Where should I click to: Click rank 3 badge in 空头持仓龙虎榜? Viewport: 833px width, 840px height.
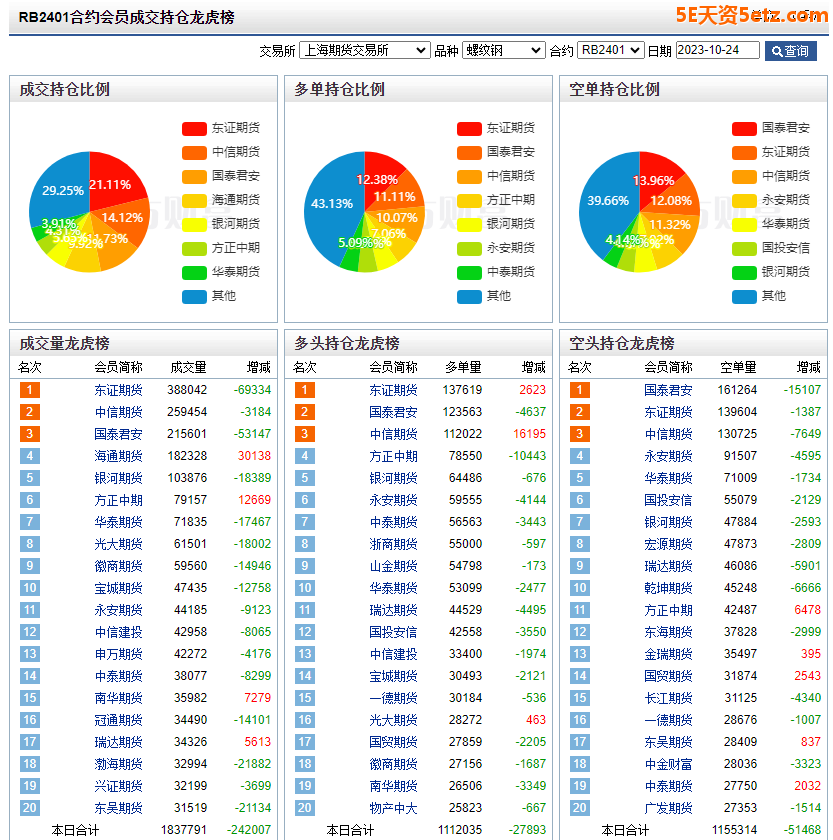[x=579, y=434]
